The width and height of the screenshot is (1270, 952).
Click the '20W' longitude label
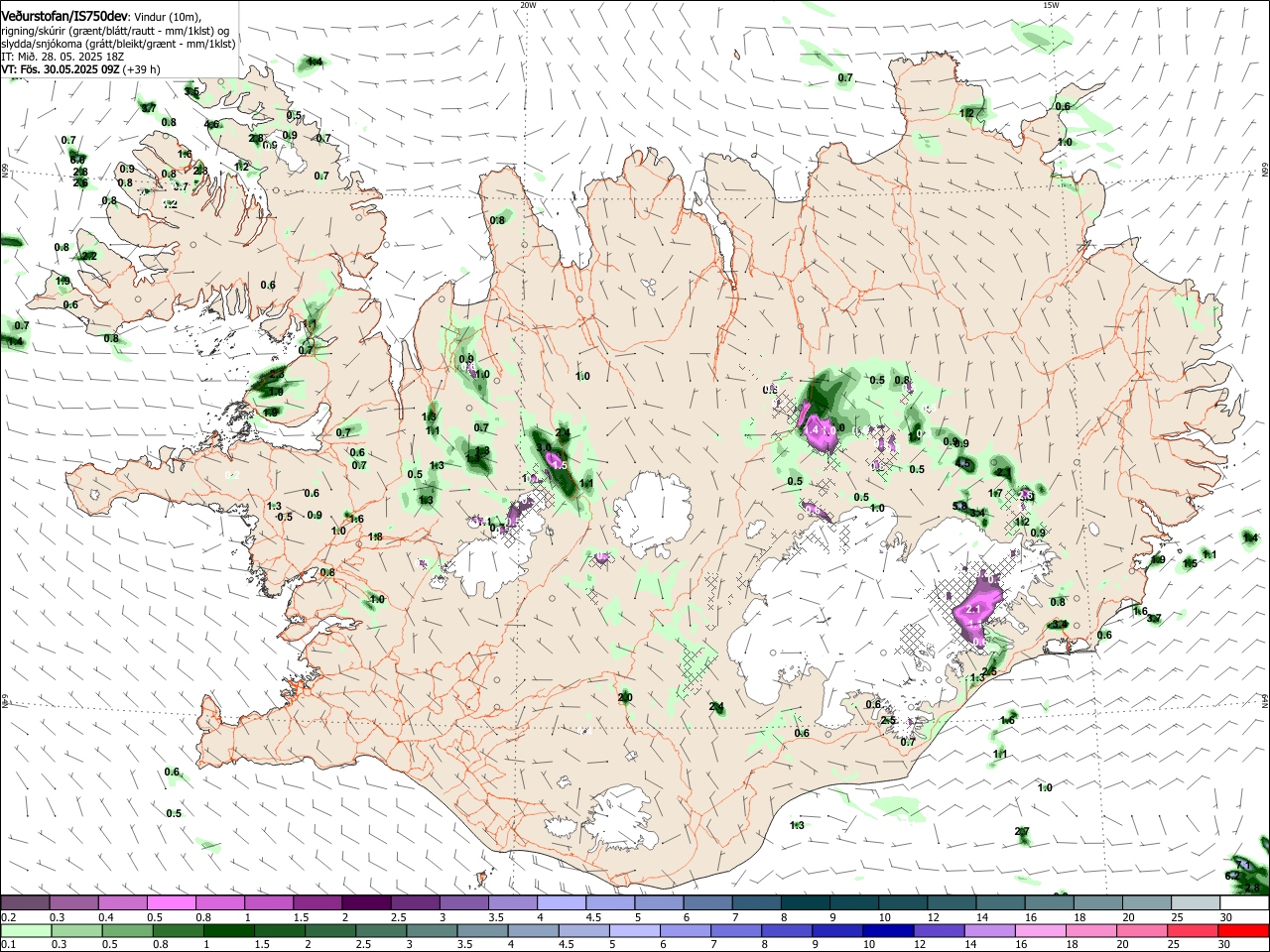528,5
